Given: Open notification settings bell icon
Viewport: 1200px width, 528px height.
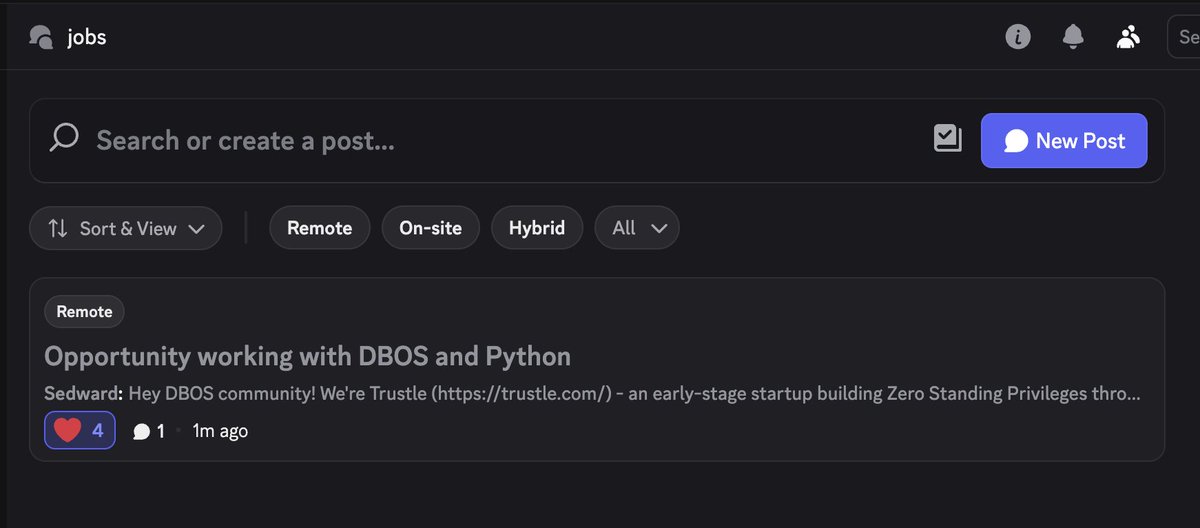Looking at the screenshot, I should point(1073,38).
